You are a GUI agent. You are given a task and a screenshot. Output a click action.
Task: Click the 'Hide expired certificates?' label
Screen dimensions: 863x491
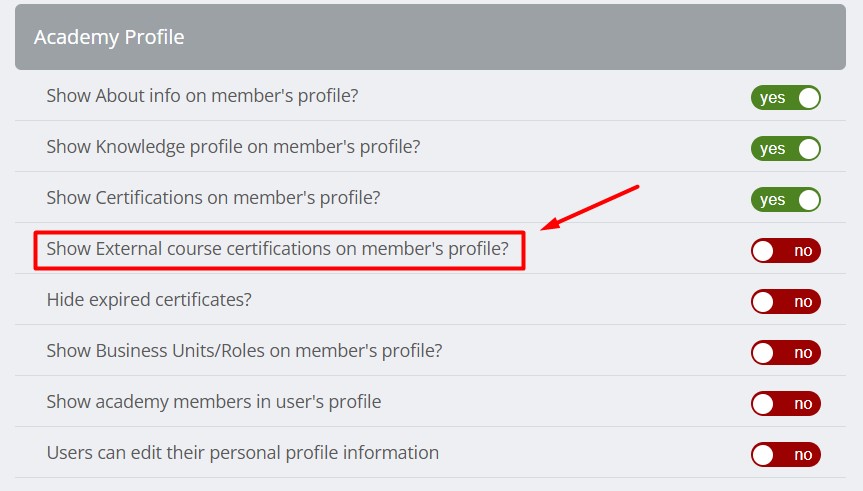click(149, 300)
